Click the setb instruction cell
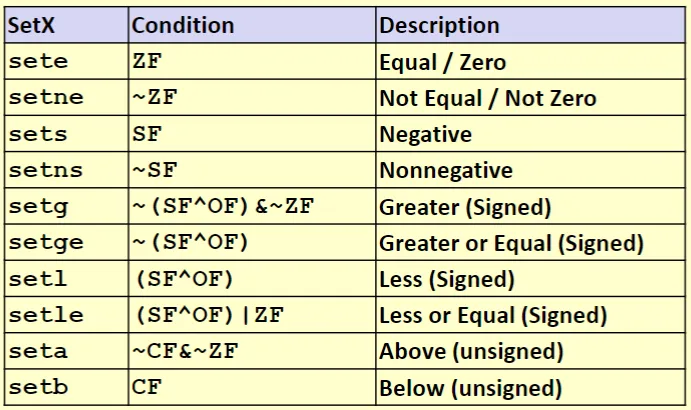 [x=39, y=388]
